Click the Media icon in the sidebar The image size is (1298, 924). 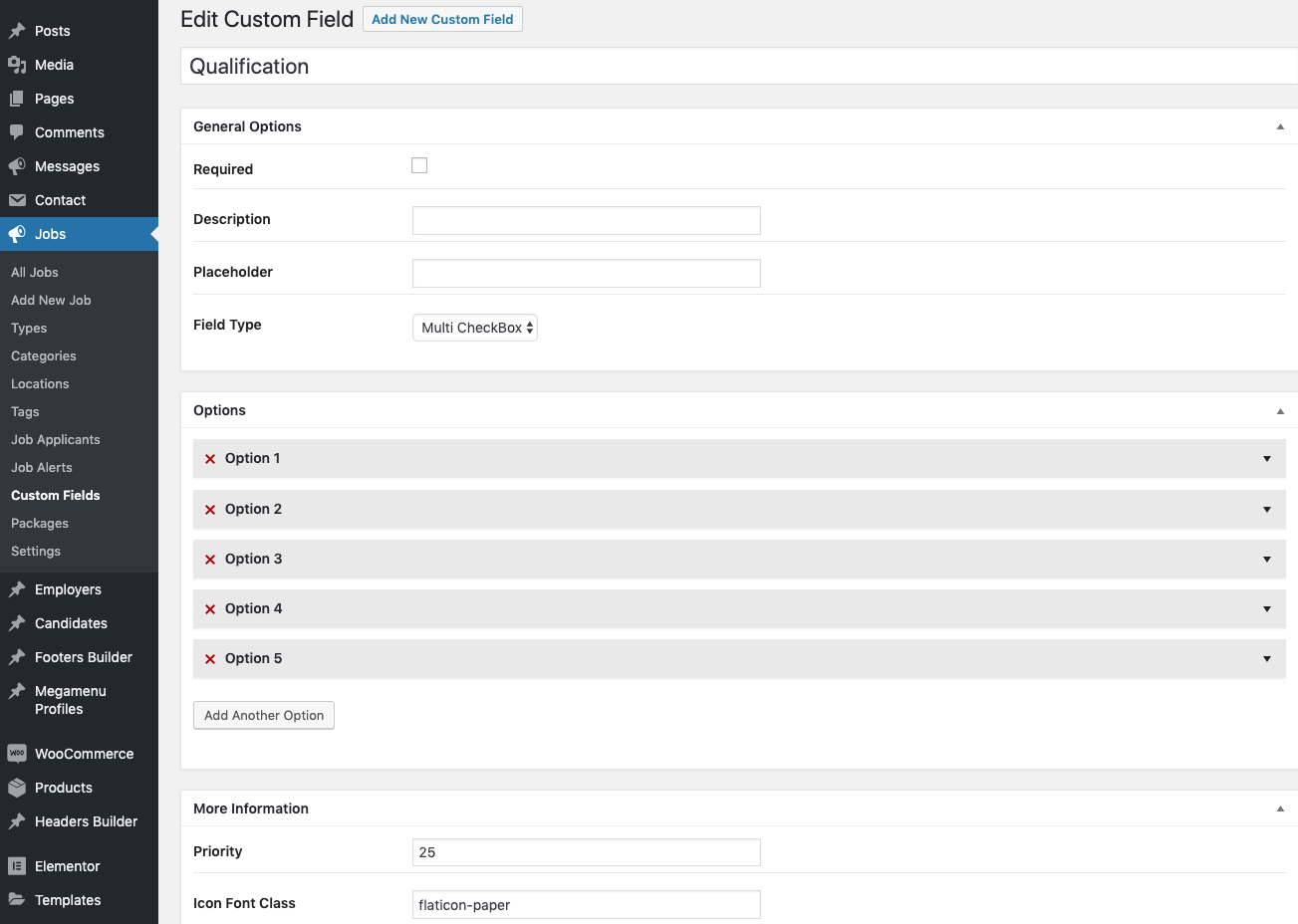(17, 65)
